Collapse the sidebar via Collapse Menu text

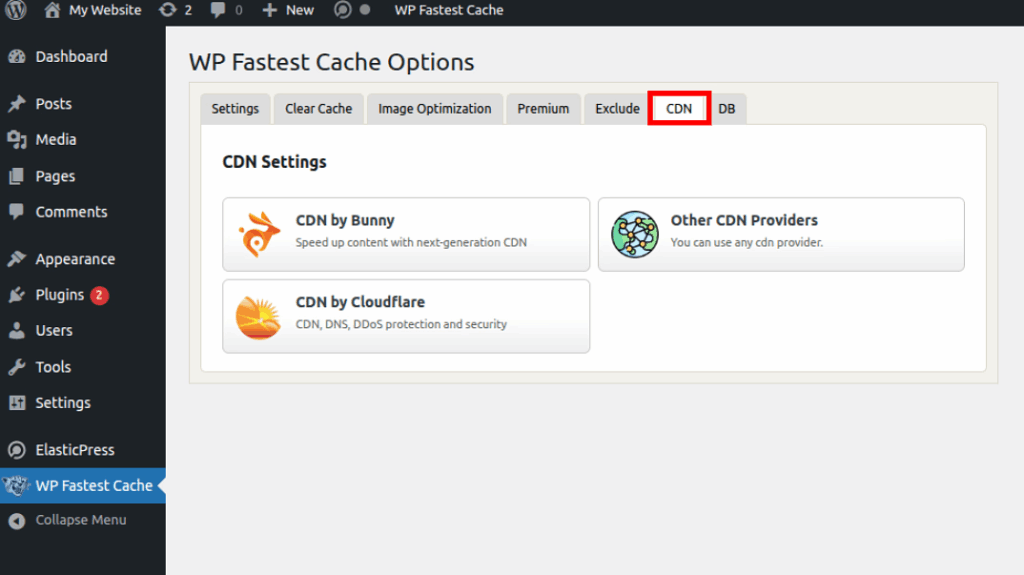(x=81, y=520)
